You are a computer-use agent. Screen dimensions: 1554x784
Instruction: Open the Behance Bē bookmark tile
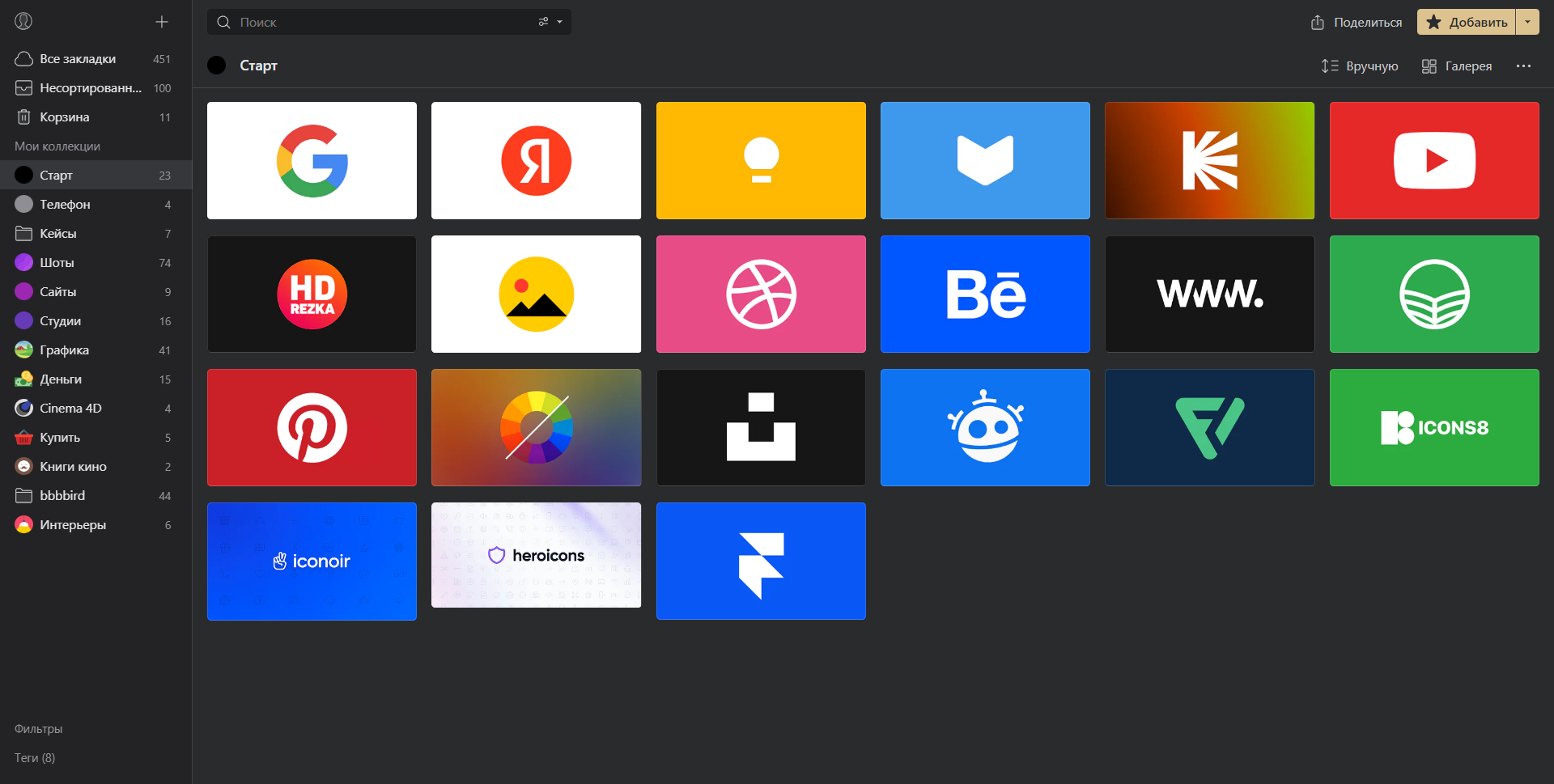click(985, 294)
